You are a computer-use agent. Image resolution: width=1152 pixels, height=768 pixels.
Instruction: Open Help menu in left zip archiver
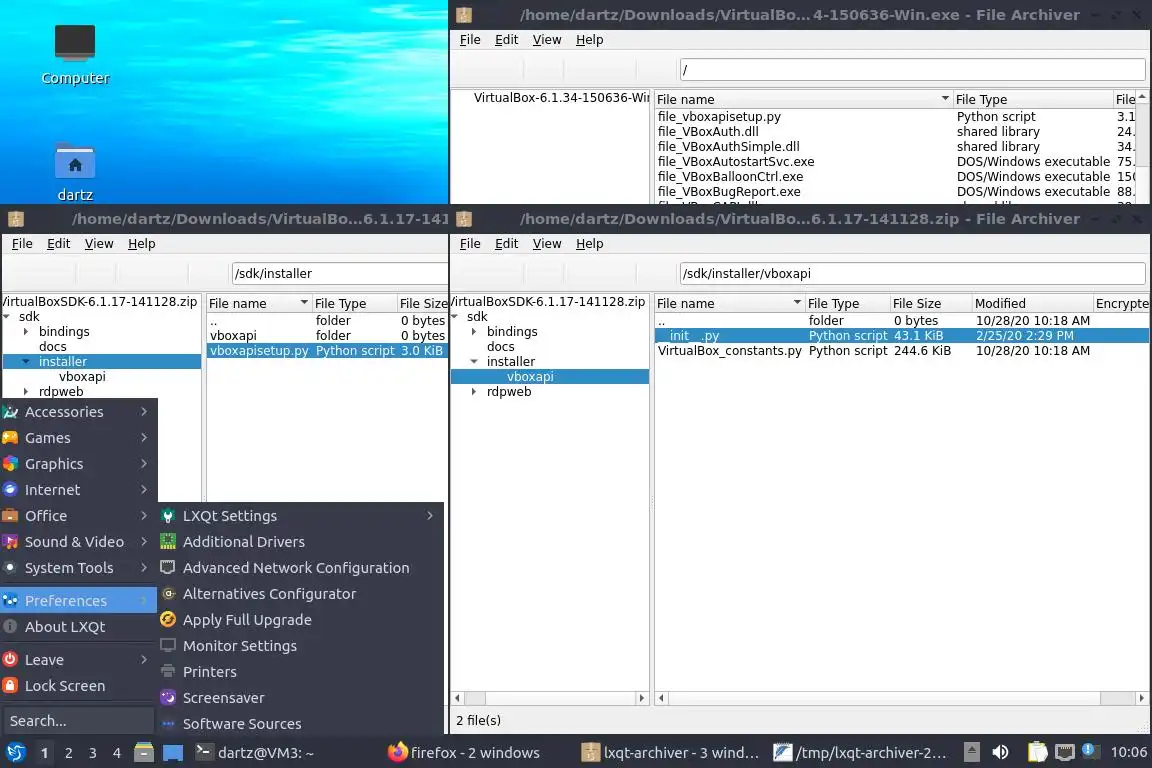point(142,244)
